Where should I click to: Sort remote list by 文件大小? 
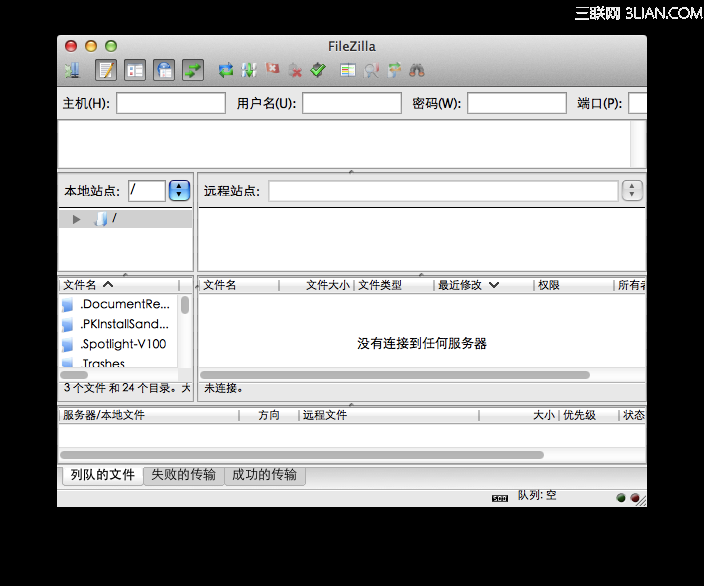(317, 285)
